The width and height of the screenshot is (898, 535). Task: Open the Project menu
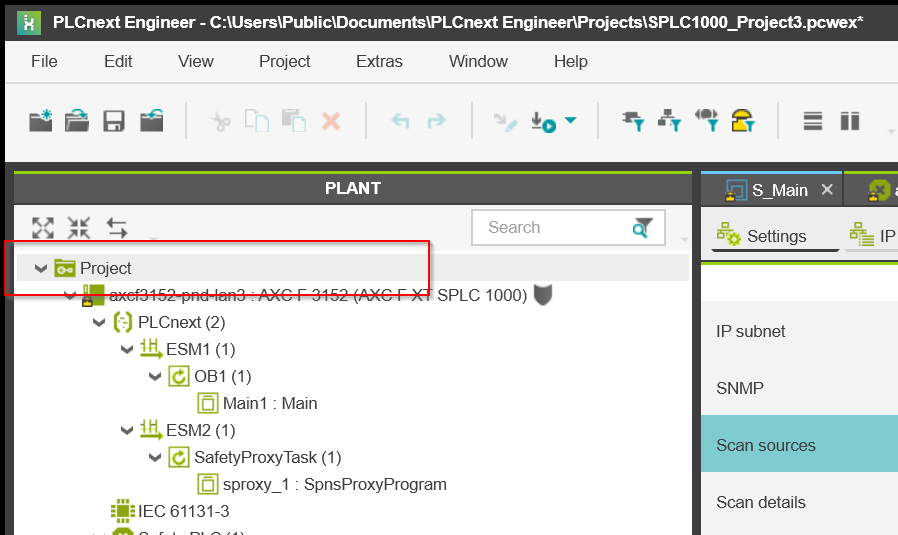[285, 61]
